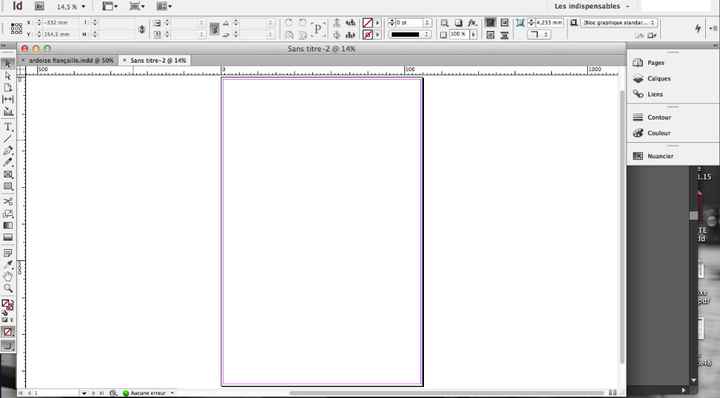The image size is (720, 398).
Task: Click the fx effects icon
Action: pyautogui.click(x=472, y=22)
